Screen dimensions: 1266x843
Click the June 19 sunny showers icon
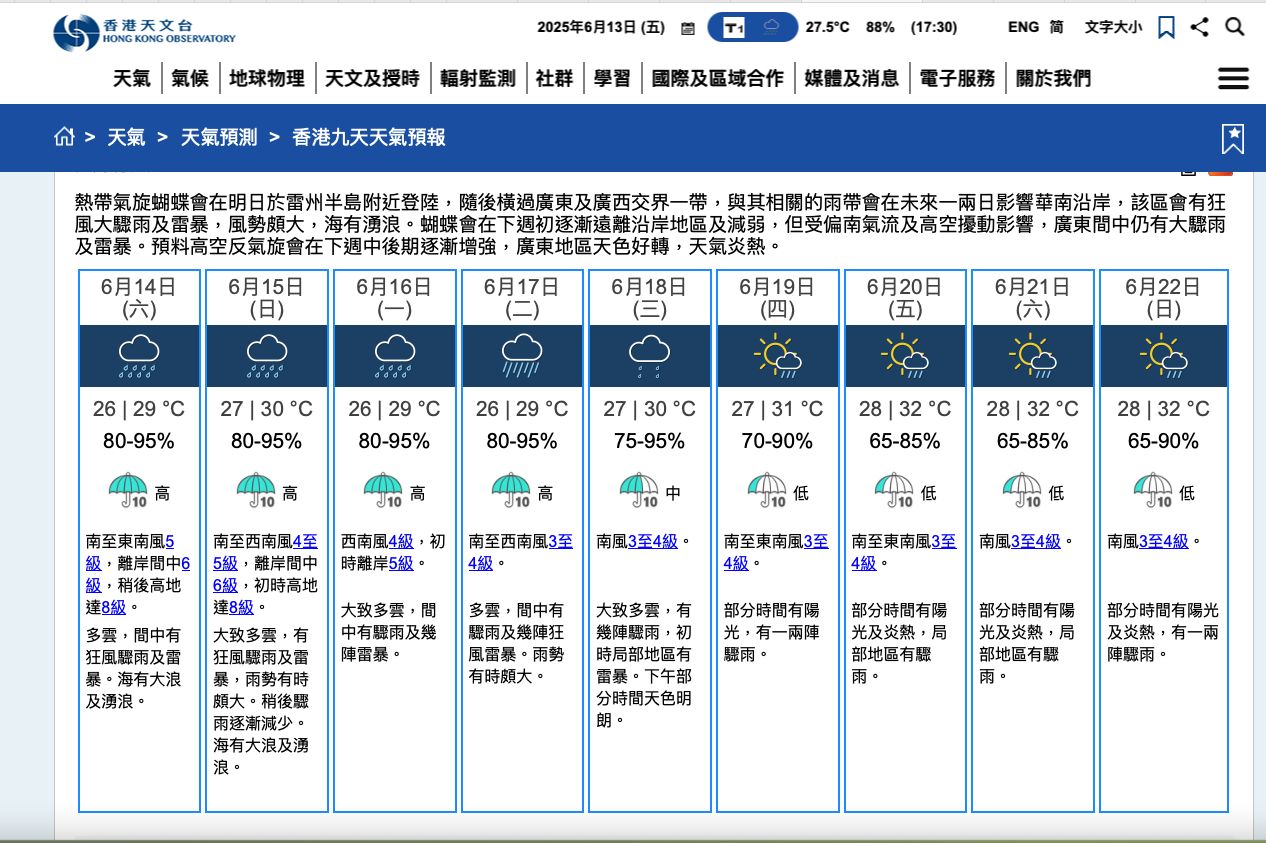(x=778, y=356)
